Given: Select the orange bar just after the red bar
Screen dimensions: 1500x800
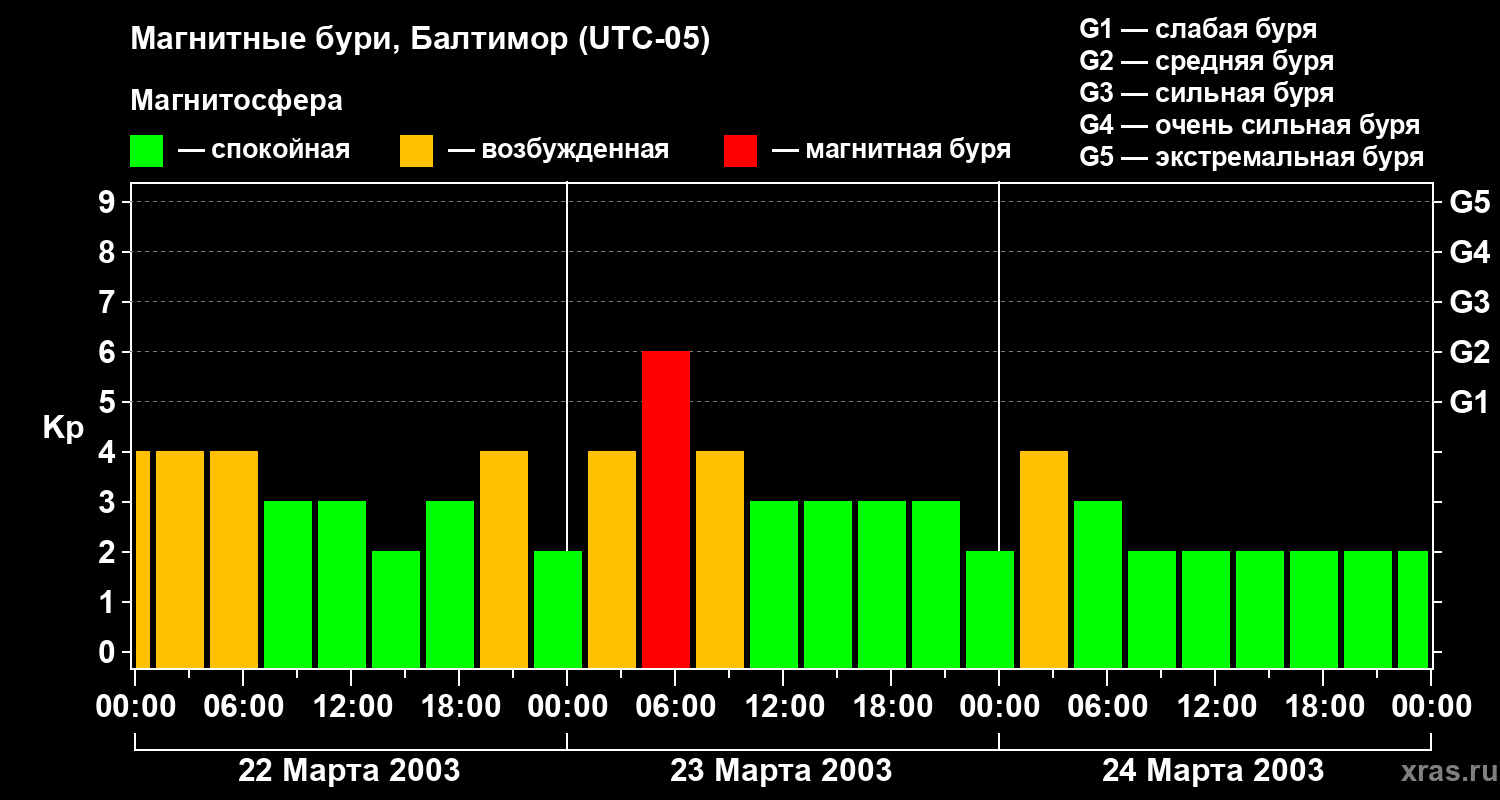Looking at the screenshot, I should click(x=720, y=559).
